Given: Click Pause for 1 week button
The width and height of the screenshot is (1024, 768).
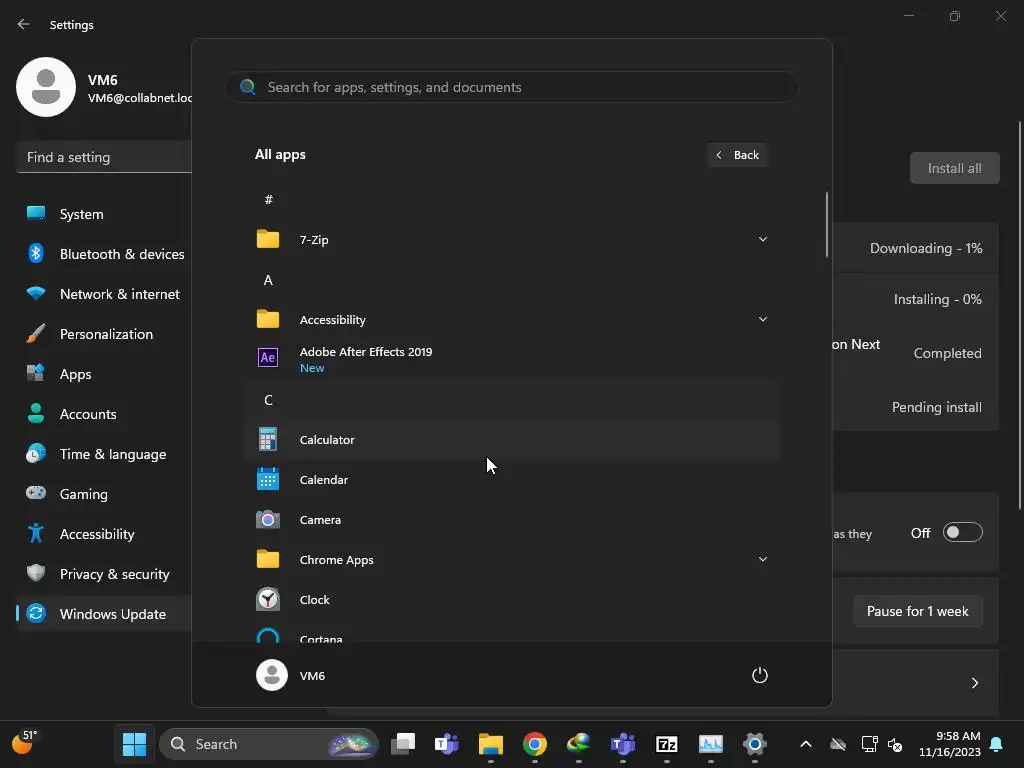Looking at the screenshot, I should pos(918,611).
